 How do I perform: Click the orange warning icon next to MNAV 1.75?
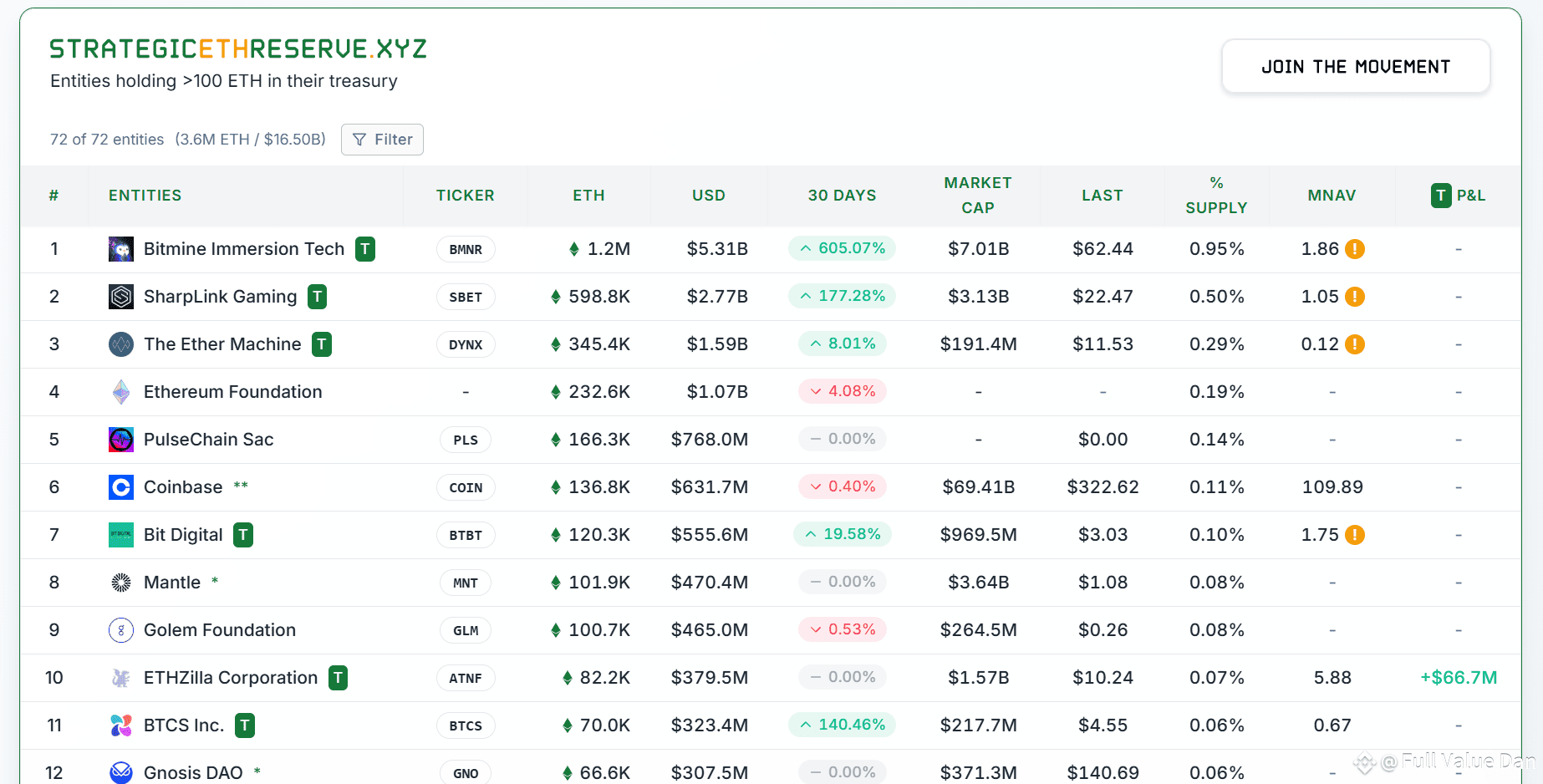coord(1355,535)
